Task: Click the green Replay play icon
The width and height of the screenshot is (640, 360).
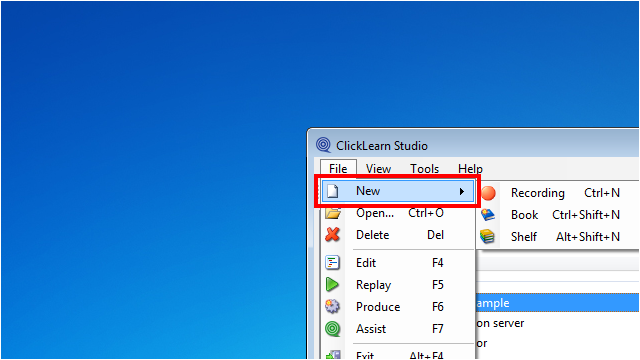Action: tap(332, 284)
